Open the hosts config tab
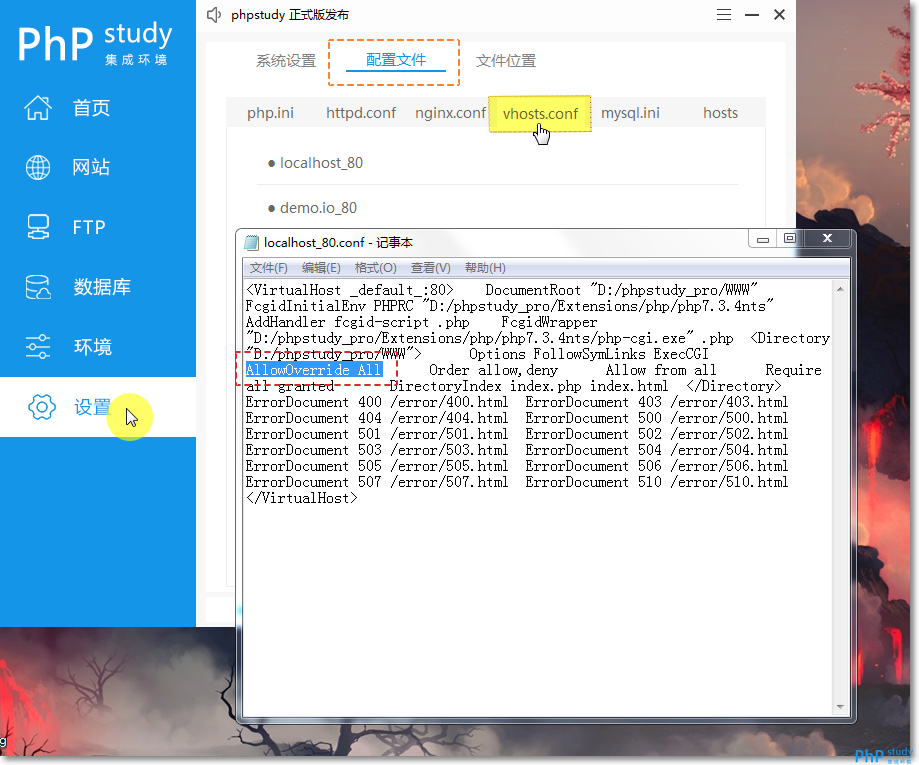Viewport: 919px width, 765px height. point(720,113)
